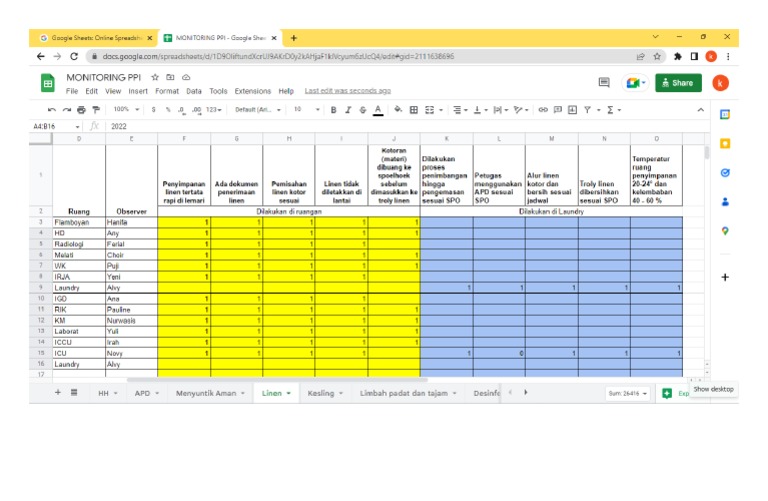The height and width of the screenshot is (501, 768).
Task: Open the text color picker
Action: [x=378, y=111]
